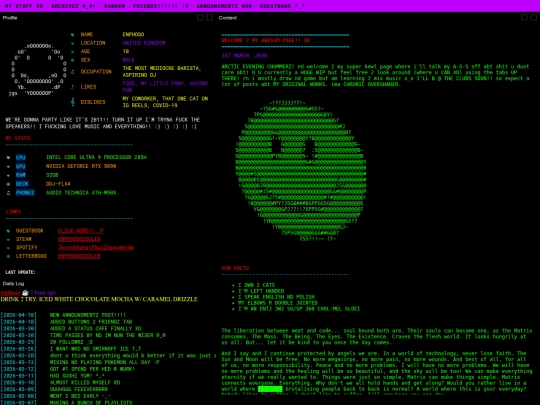Click the left square button in Content header

tap(524, 18)
